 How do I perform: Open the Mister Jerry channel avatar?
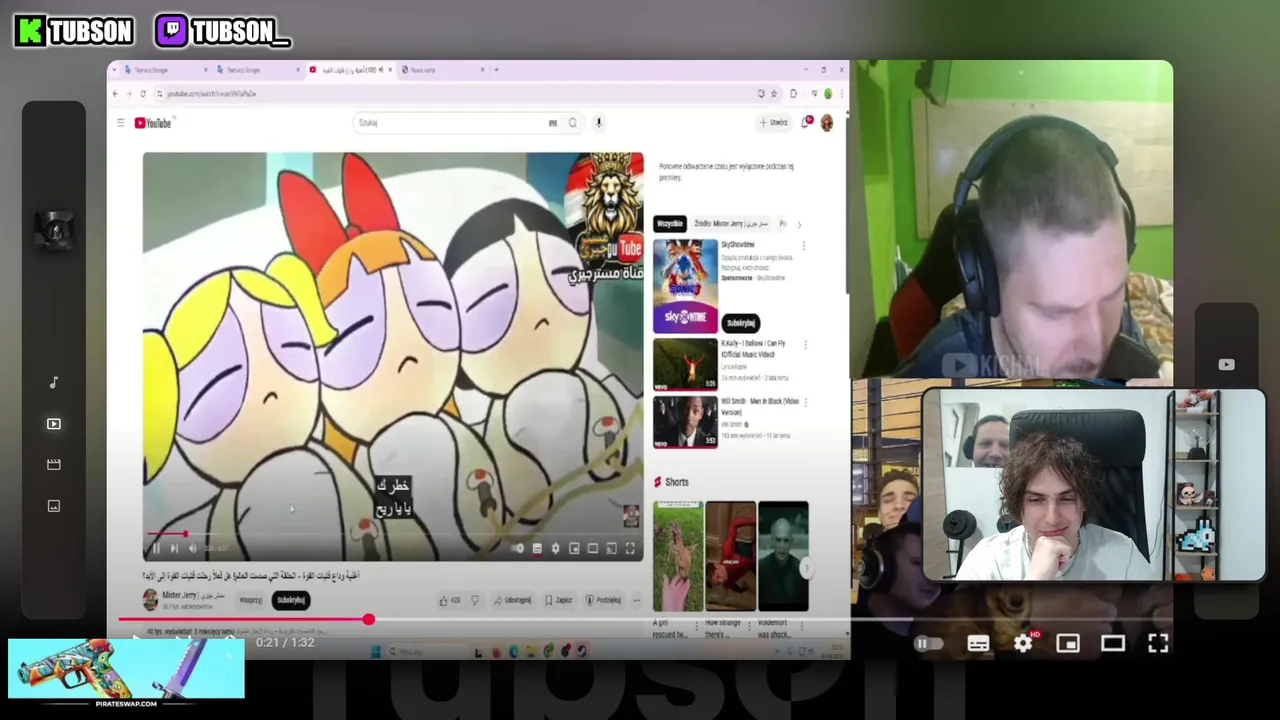pyautogui.click(x=150, y=599)
